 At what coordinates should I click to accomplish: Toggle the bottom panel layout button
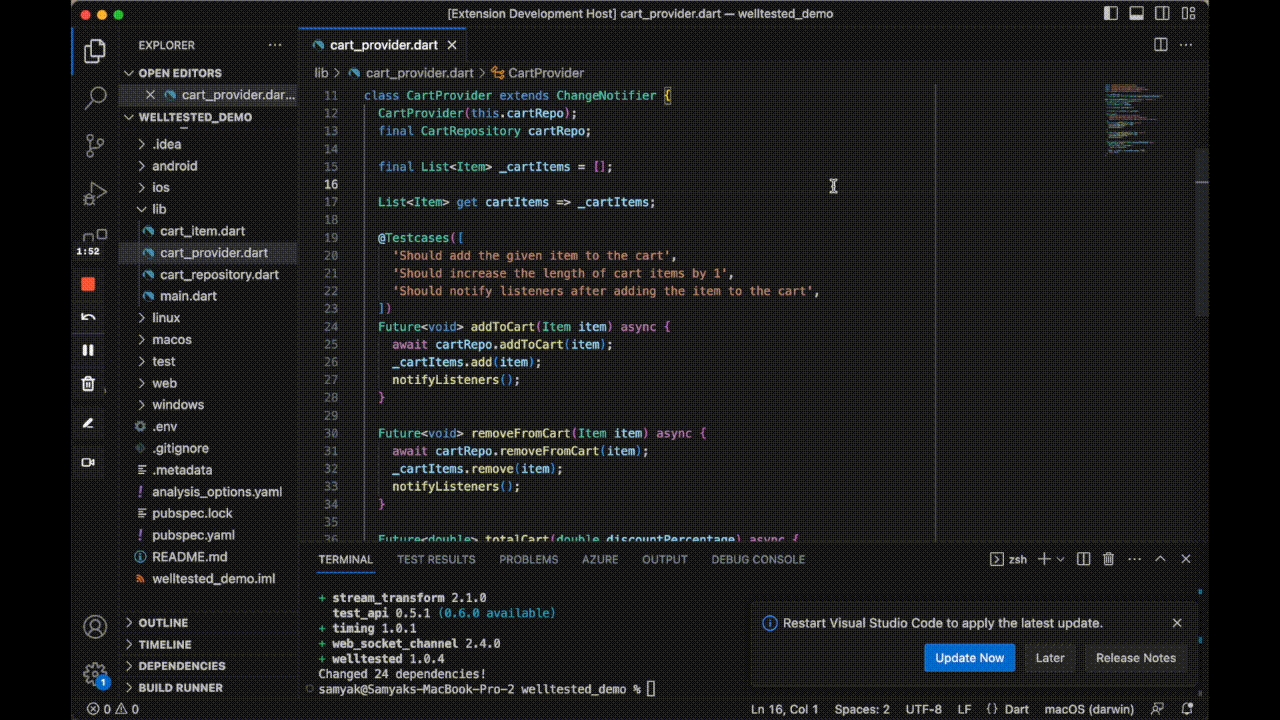coord(1136,14)
